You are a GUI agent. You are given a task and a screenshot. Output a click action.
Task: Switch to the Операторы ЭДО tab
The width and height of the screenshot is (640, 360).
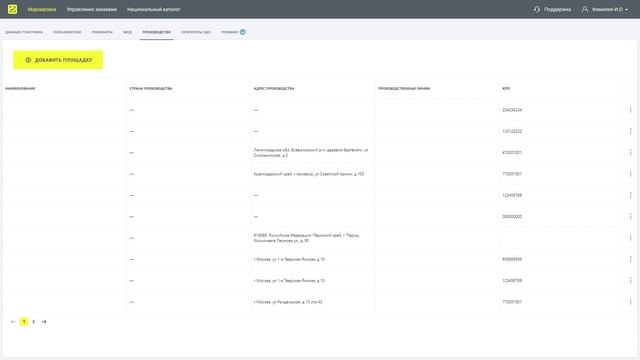coord(196,32)
